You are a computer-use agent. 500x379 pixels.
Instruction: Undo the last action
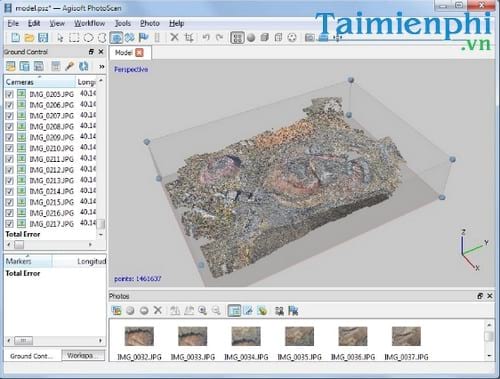click(x=206, y=37)
